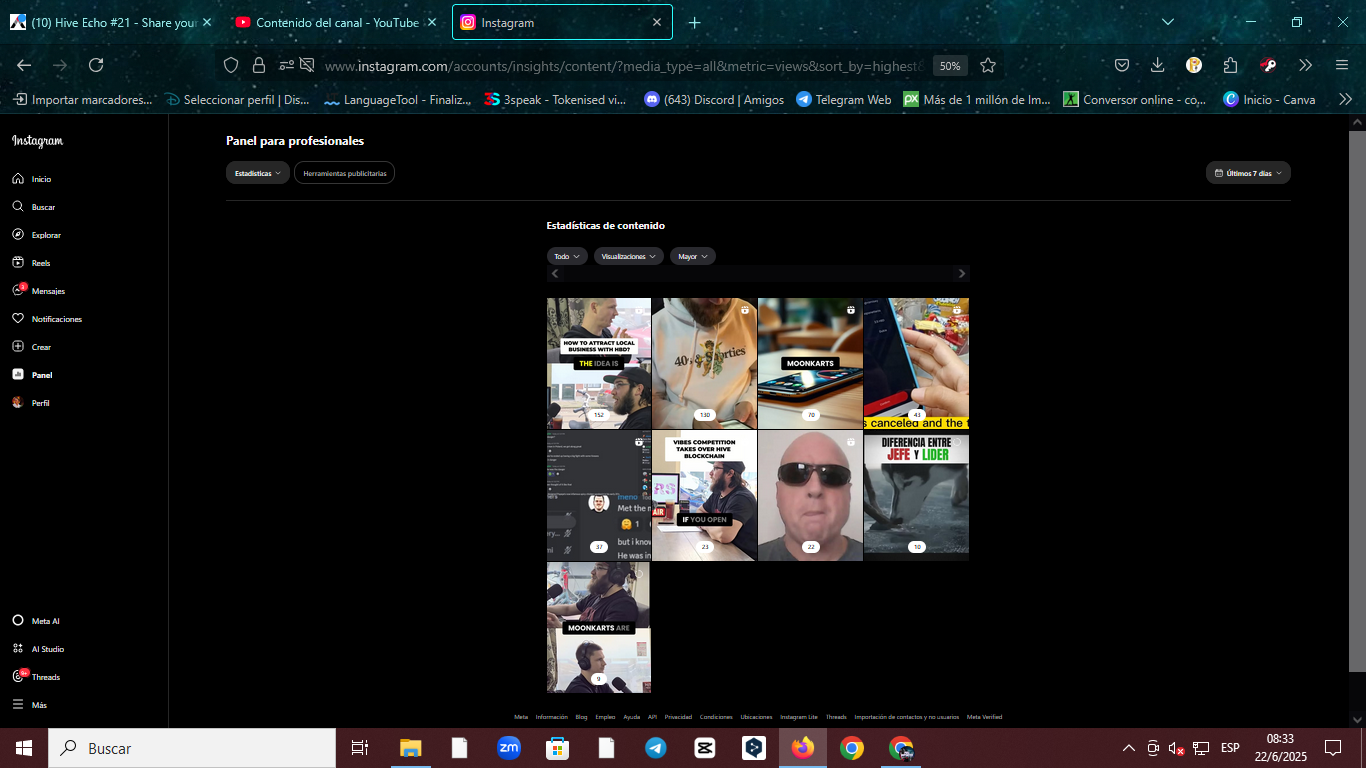Open the Más hamburger menu
The height and width of the screenshot is (768, 1366).
(x=18, y=705)
